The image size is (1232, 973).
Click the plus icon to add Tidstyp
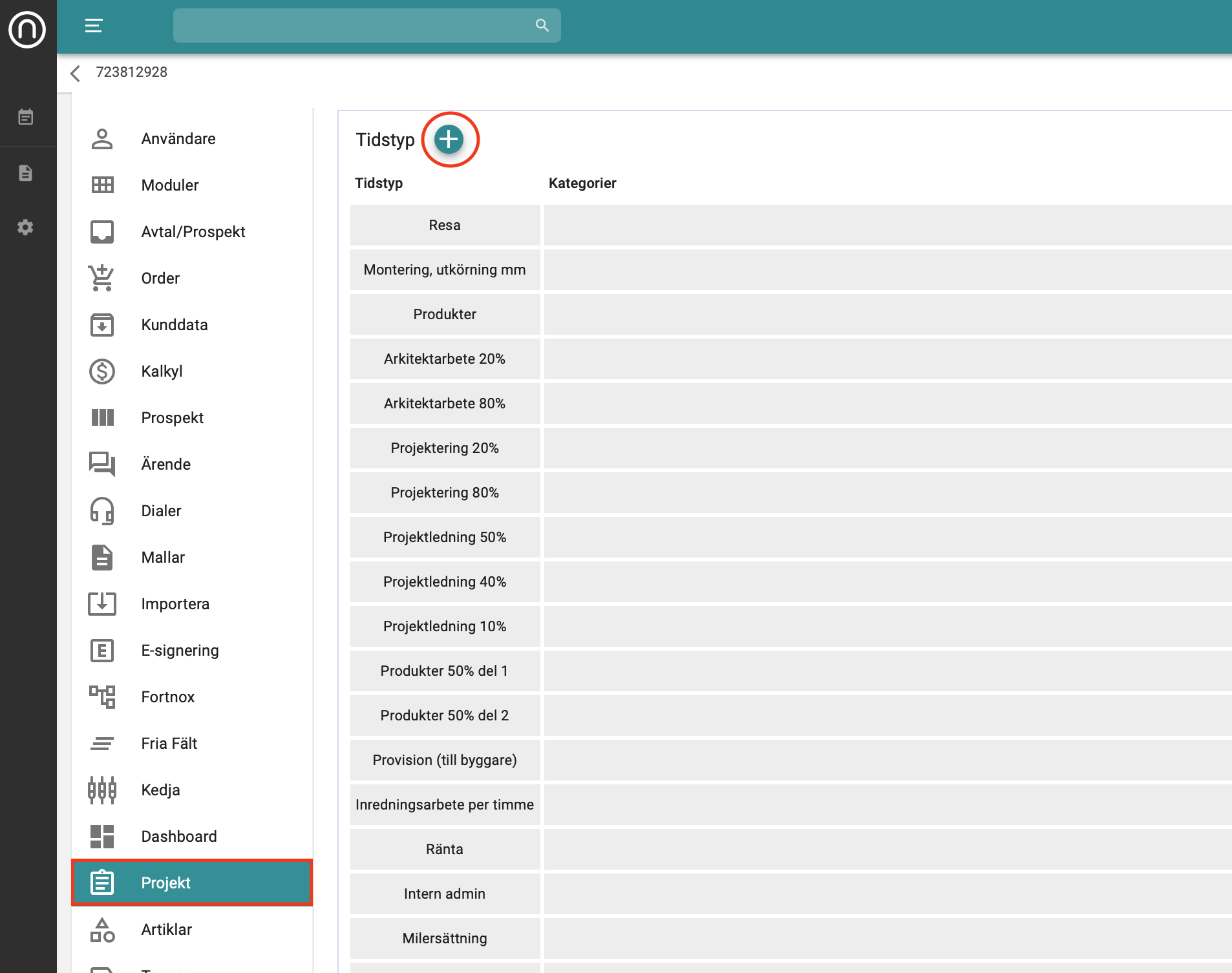click(449, 140)
